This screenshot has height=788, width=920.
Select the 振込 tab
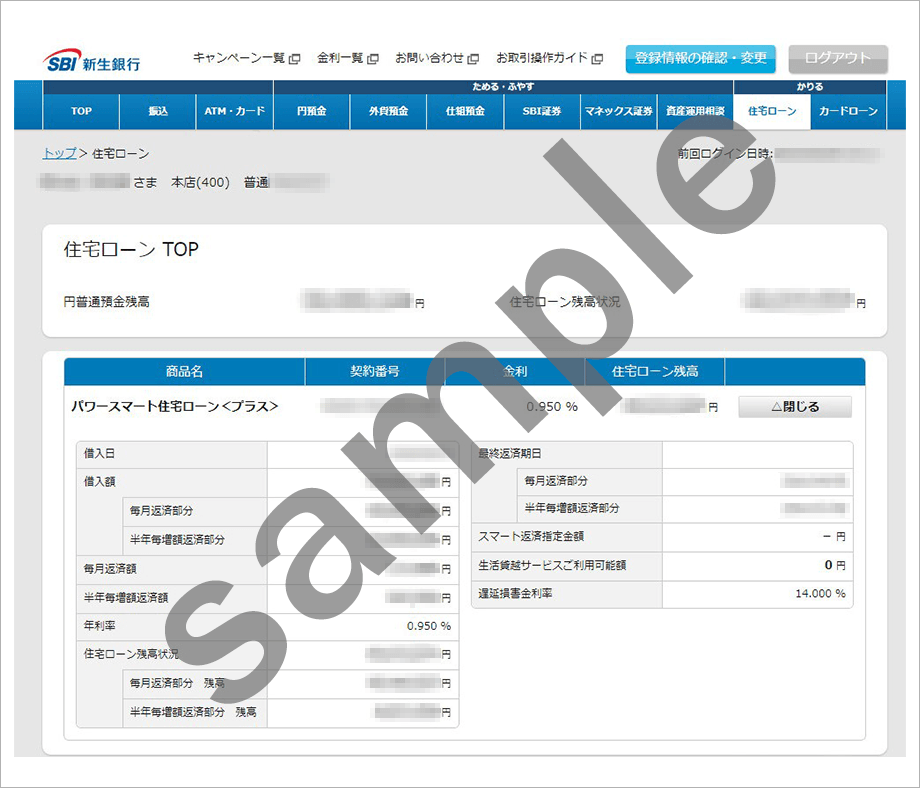click(x=158, y=111)
